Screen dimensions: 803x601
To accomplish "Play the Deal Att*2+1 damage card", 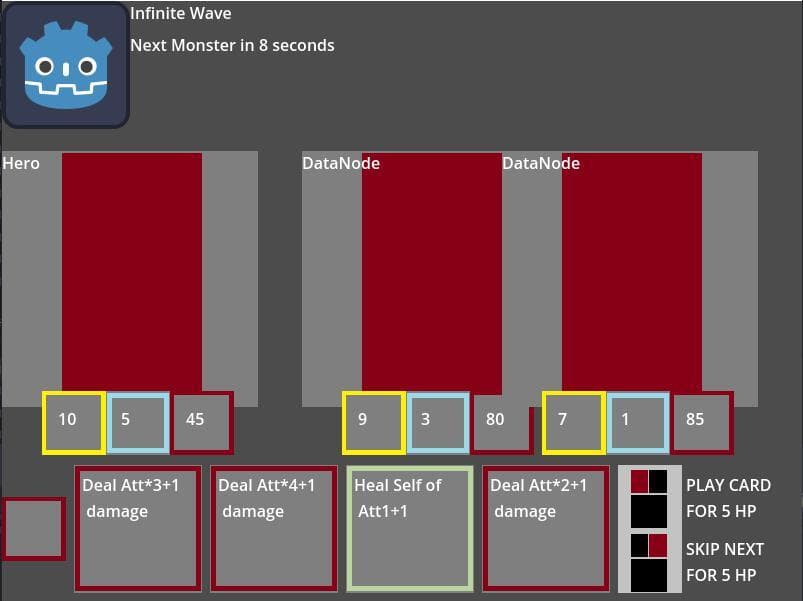I will coord(546,528).
